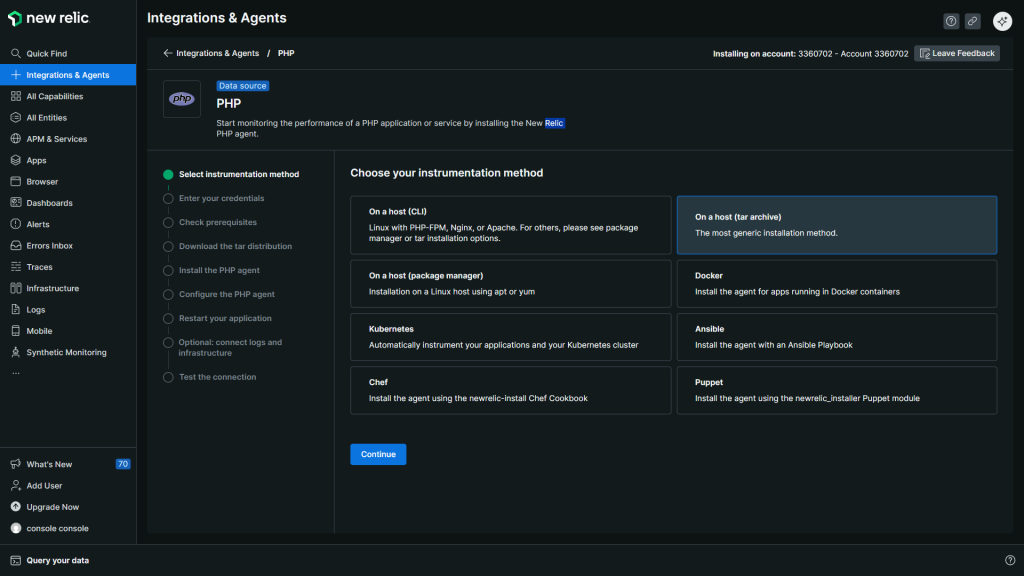Go to Alerts in left navigation

pyautogui.click(x=38, y=224)
